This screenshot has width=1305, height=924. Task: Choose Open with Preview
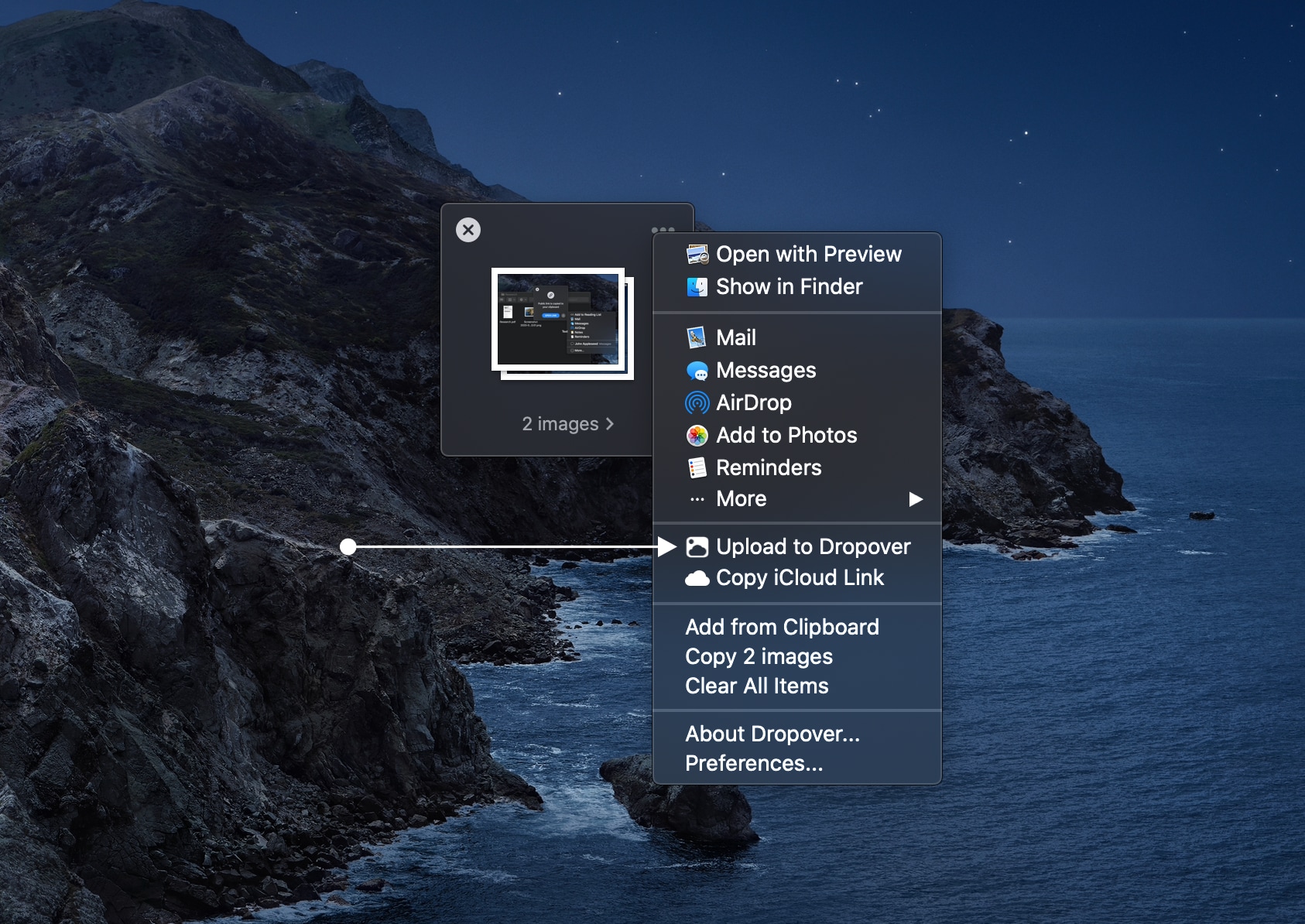pos(797,255)
